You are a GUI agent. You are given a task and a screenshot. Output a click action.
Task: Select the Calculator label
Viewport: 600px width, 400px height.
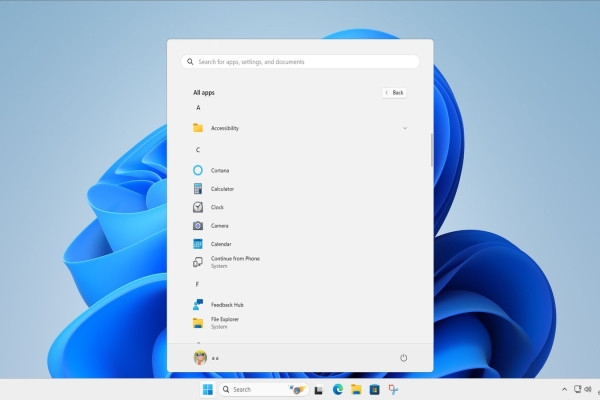coord(222,189)
